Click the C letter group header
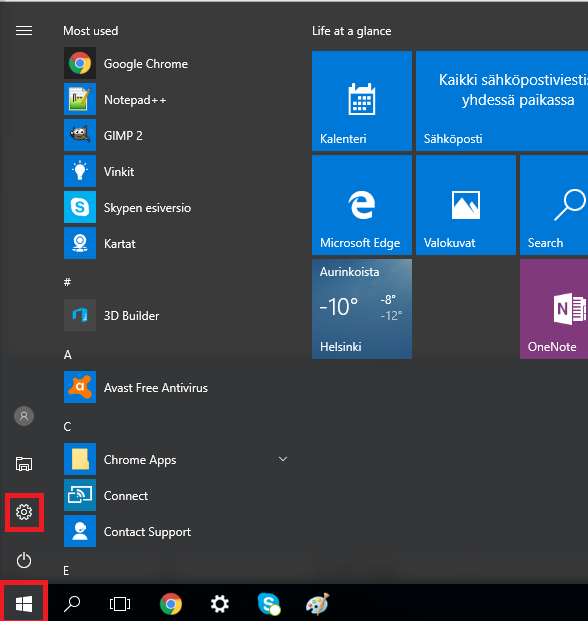This screenshot has width=588, height=621. [x=67, y=427]
